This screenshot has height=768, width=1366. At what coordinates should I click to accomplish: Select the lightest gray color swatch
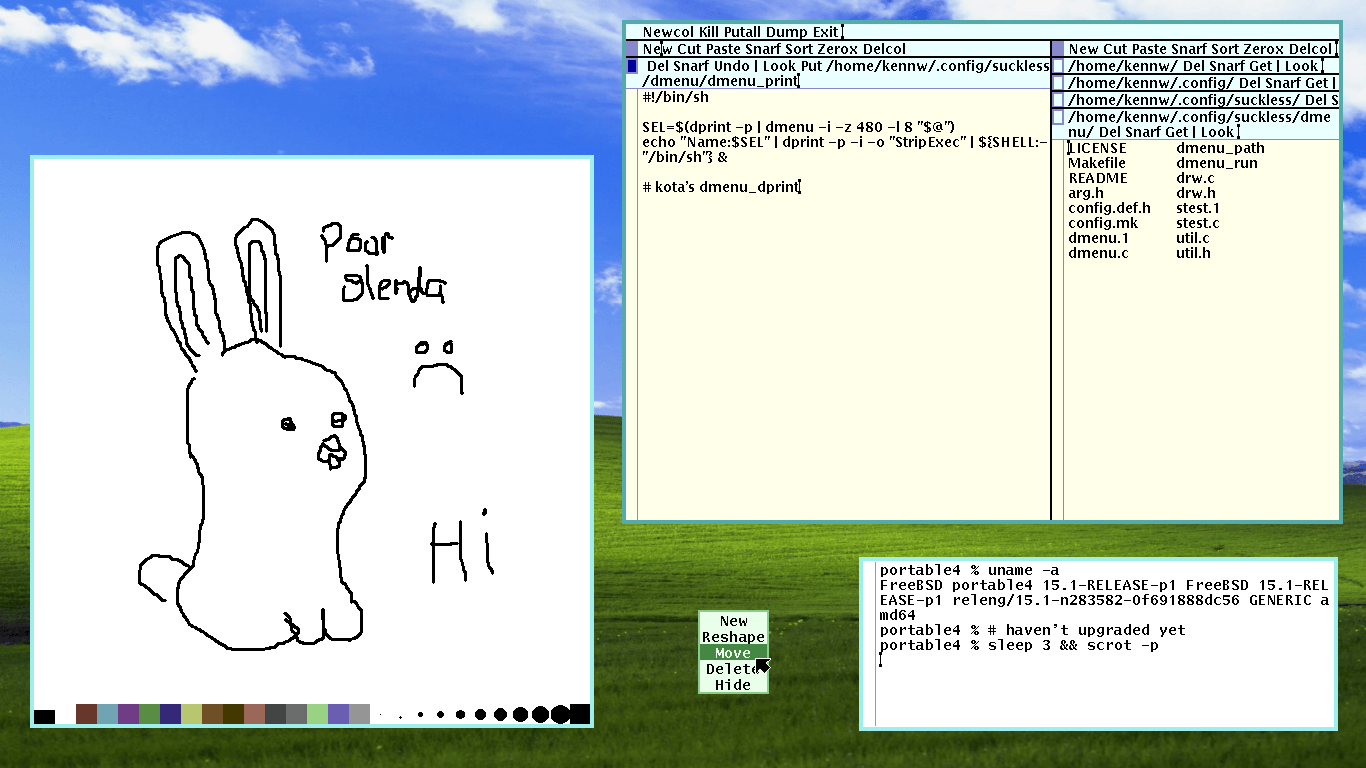359,714
